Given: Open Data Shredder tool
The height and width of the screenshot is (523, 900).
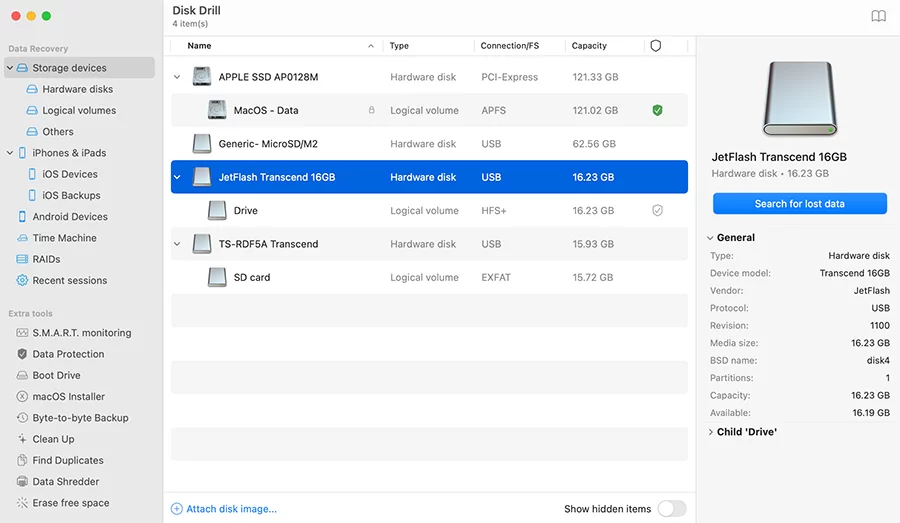Looking at the screenshot, I should click(x=58, y=482).
